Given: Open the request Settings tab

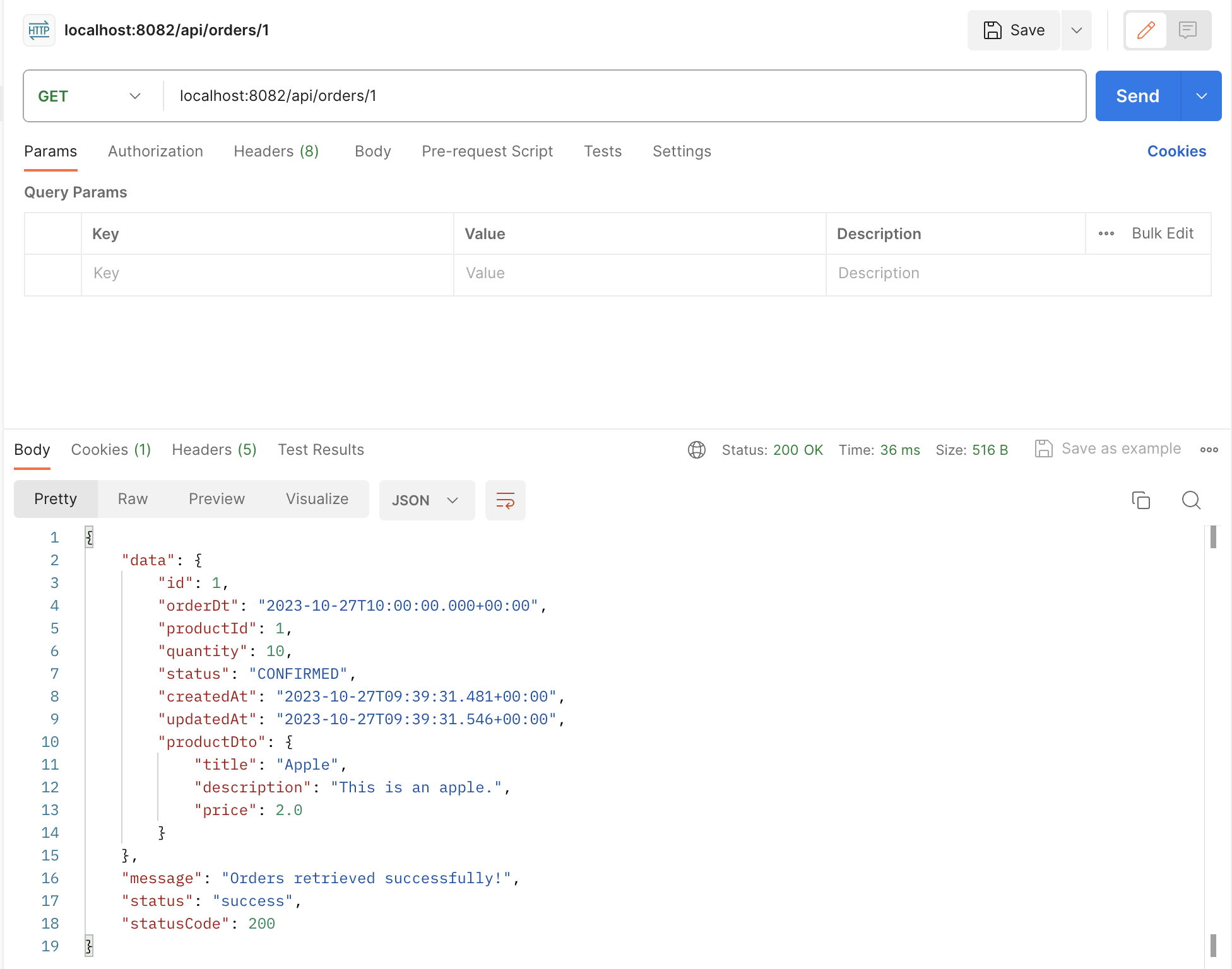Looking at the screenshot, I should pyautogui.click(x=682, y=151).
